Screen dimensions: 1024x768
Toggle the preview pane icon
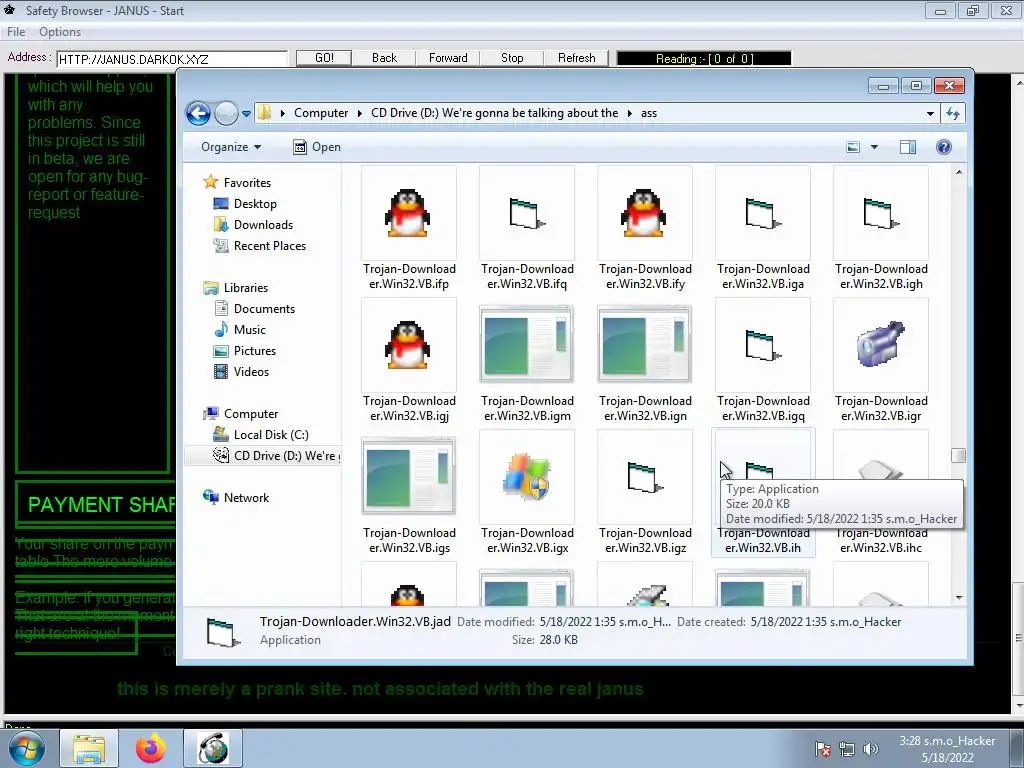click(x=908, y=147)
